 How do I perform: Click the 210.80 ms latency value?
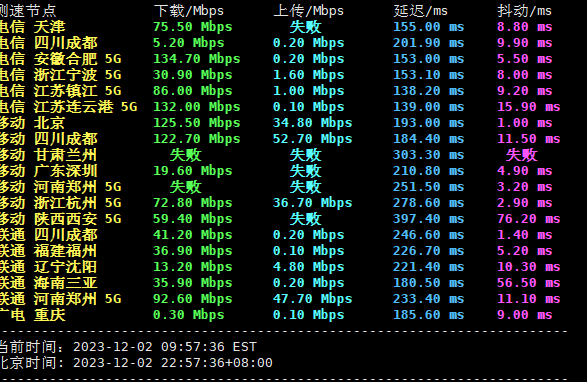pyautogui.click(x=429, y=171)
